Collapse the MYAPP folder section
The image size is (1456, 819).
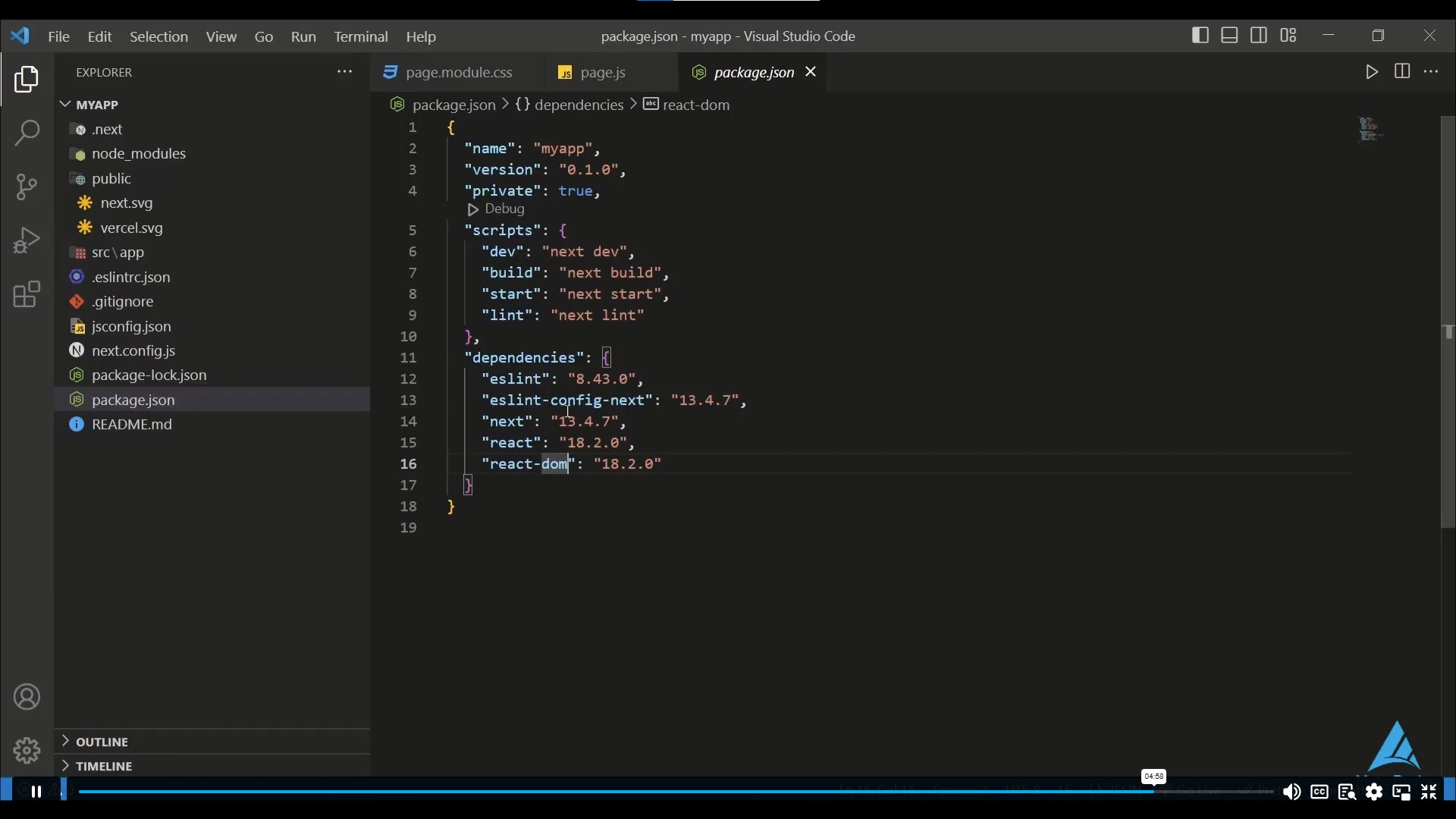pos(212,105)
